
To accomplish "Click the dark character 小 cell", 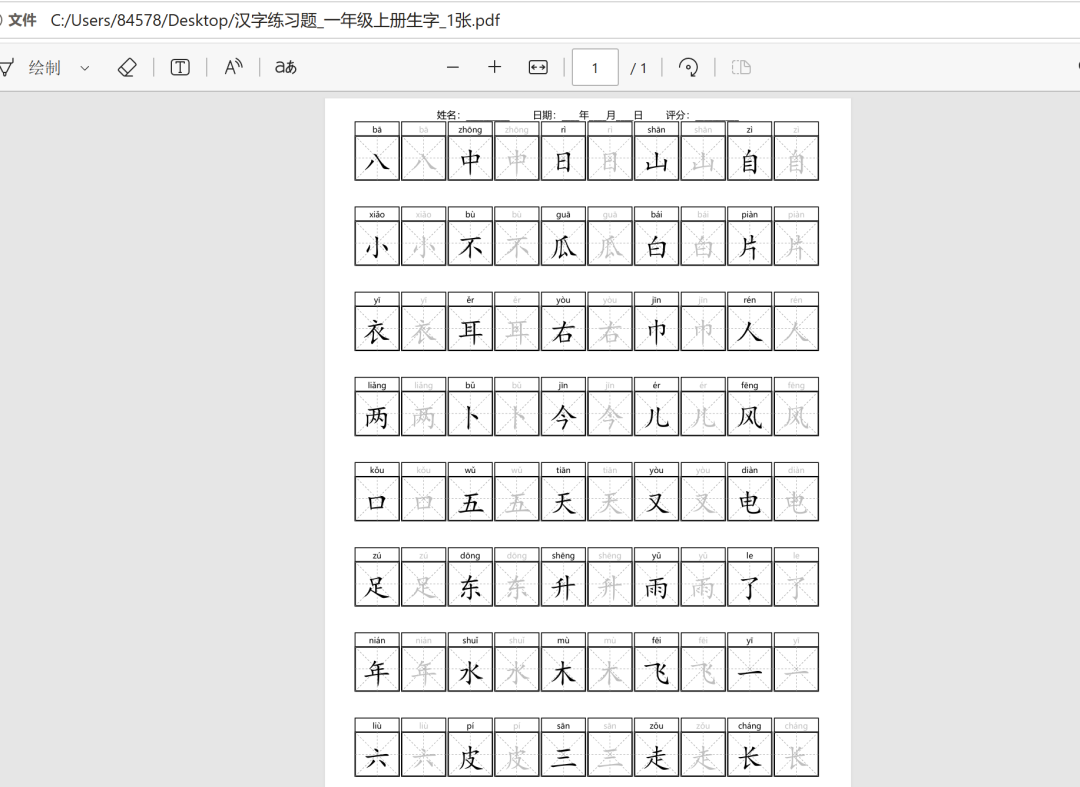I will (x=377, y=244).
